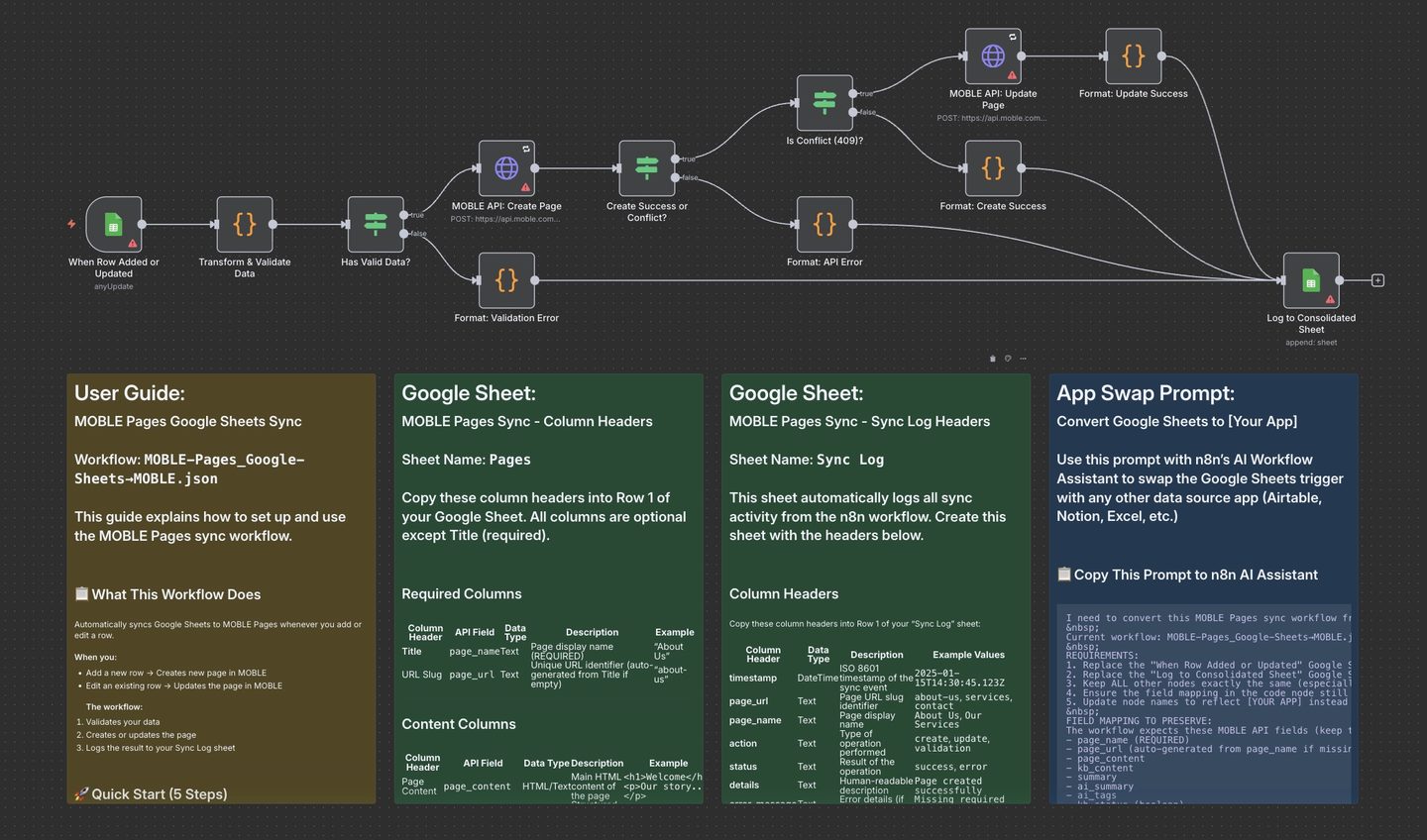
Task: Open the Is Conflict (409)? node
Action: (824, 103)
